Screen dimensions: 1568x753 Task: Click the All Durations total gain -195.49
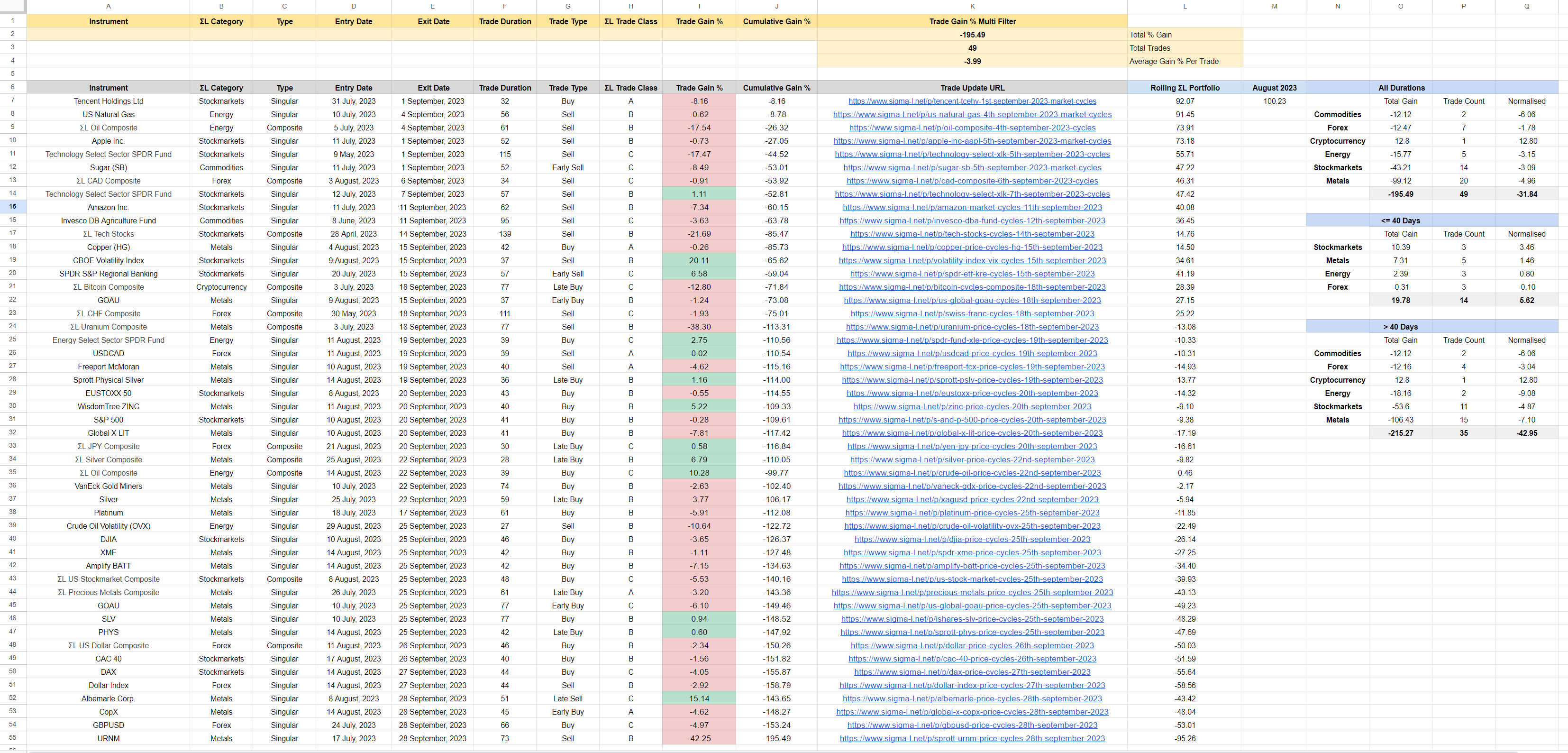click(x=1400, y=194)
